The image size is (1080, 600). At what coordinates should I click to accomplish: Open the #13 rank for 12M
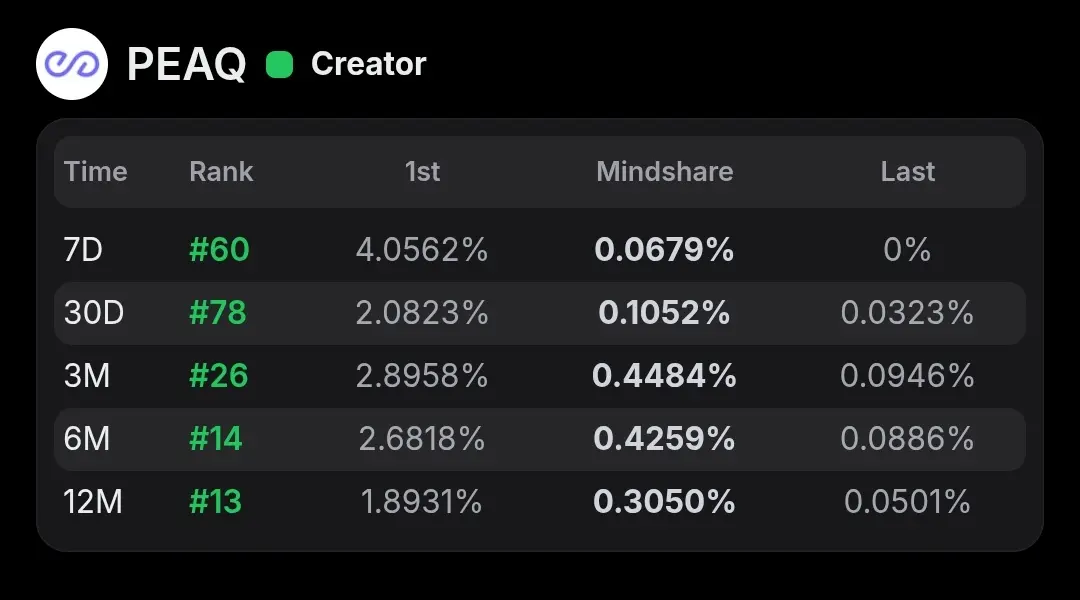tap(216, 502)
